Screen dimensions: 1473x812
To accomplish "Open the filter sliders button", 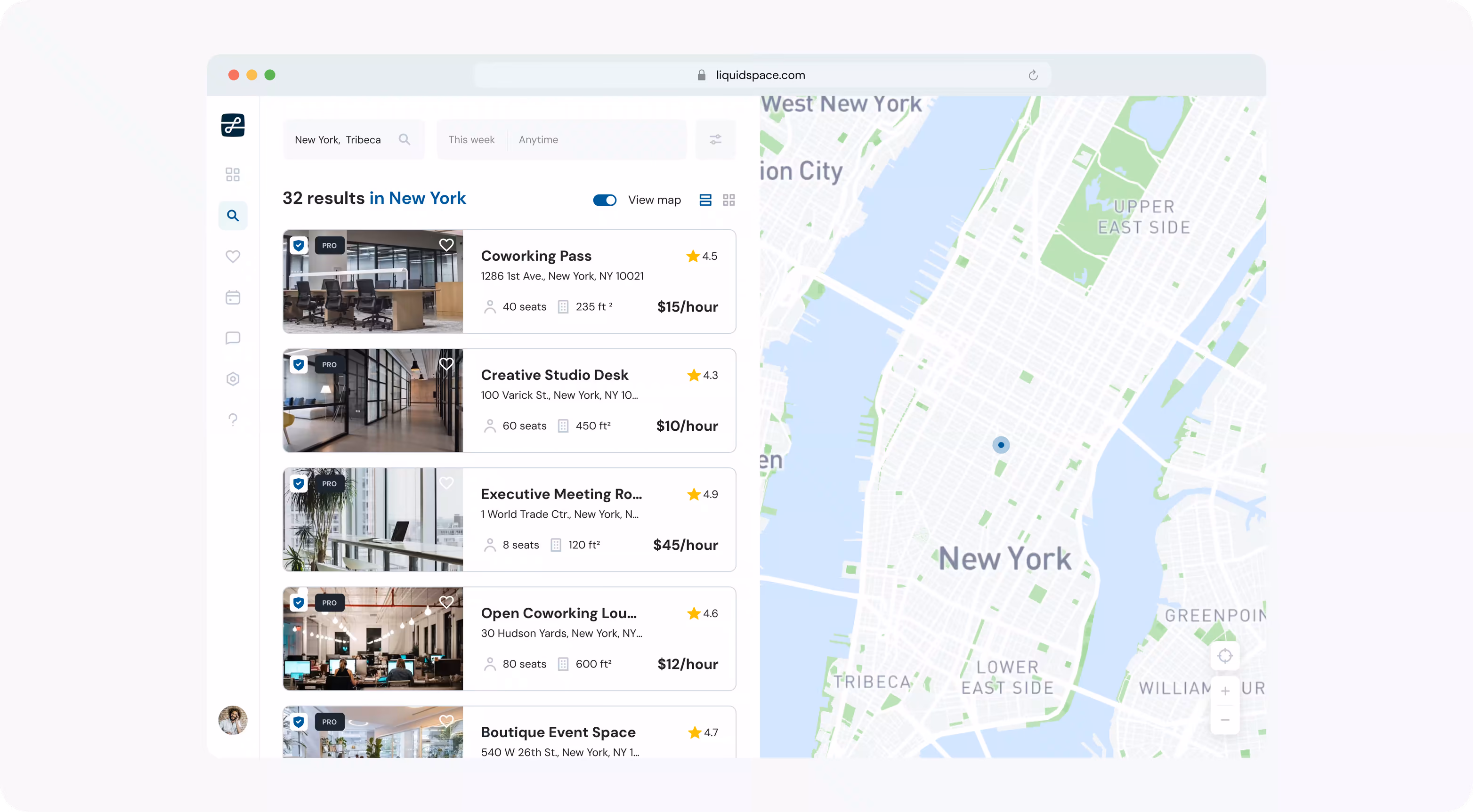I will [x=715, y=139].
